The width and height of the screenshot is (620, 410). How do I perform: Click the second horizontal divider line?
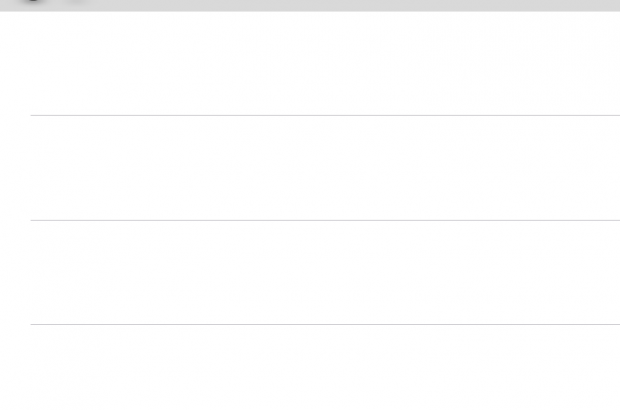[325, 220]
